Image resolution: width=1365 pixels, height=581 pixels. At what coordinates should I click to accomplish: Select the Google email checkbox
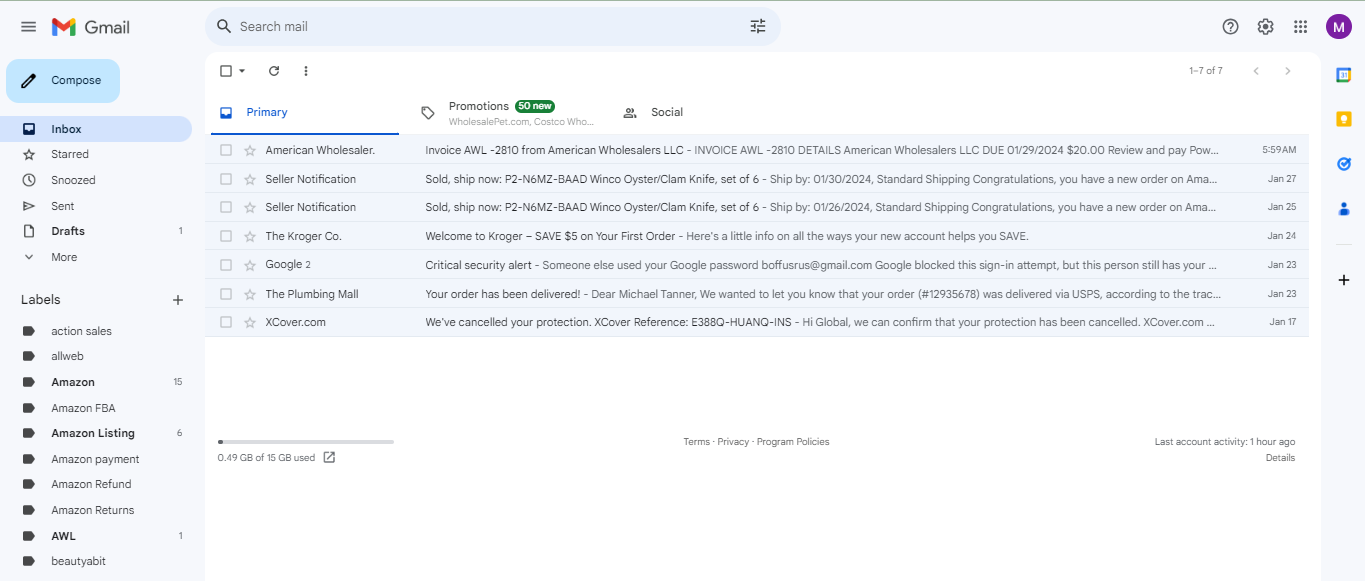click(226, 265)
